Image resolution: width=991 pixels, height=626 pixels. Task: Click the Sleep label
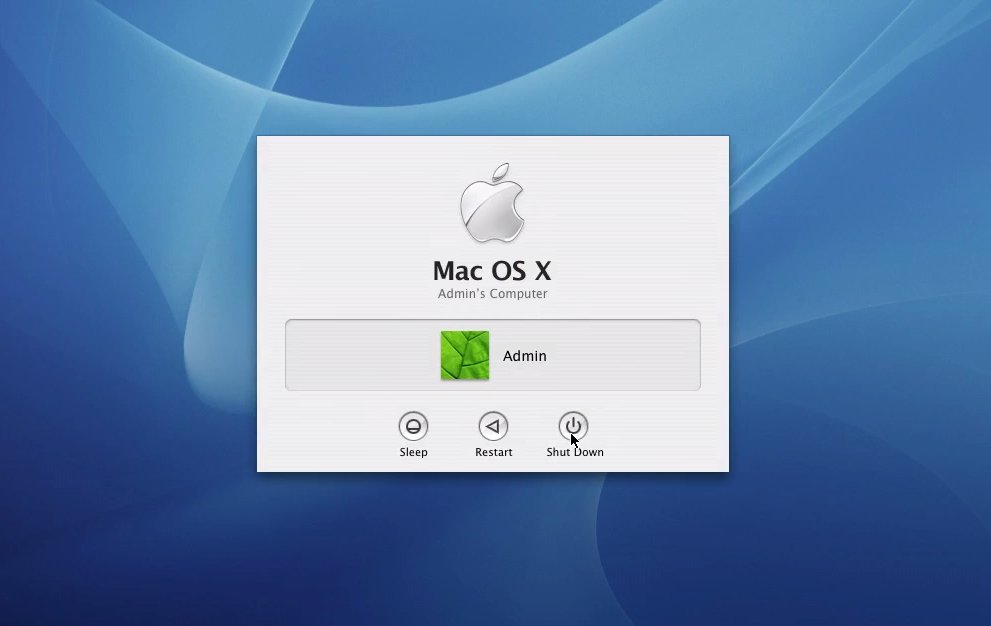pyautogui.click(x=413, y=452)
